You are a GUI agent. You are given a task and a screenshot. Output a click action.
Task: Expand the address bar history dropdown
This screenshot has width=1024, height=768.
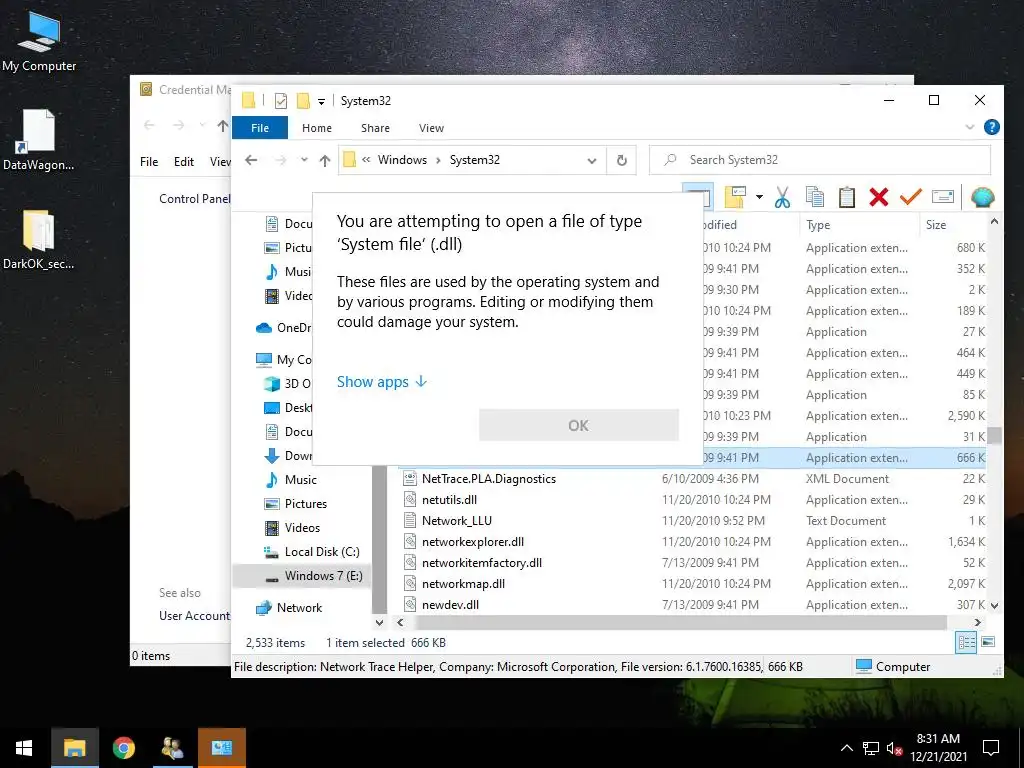(x=592, y=161)
